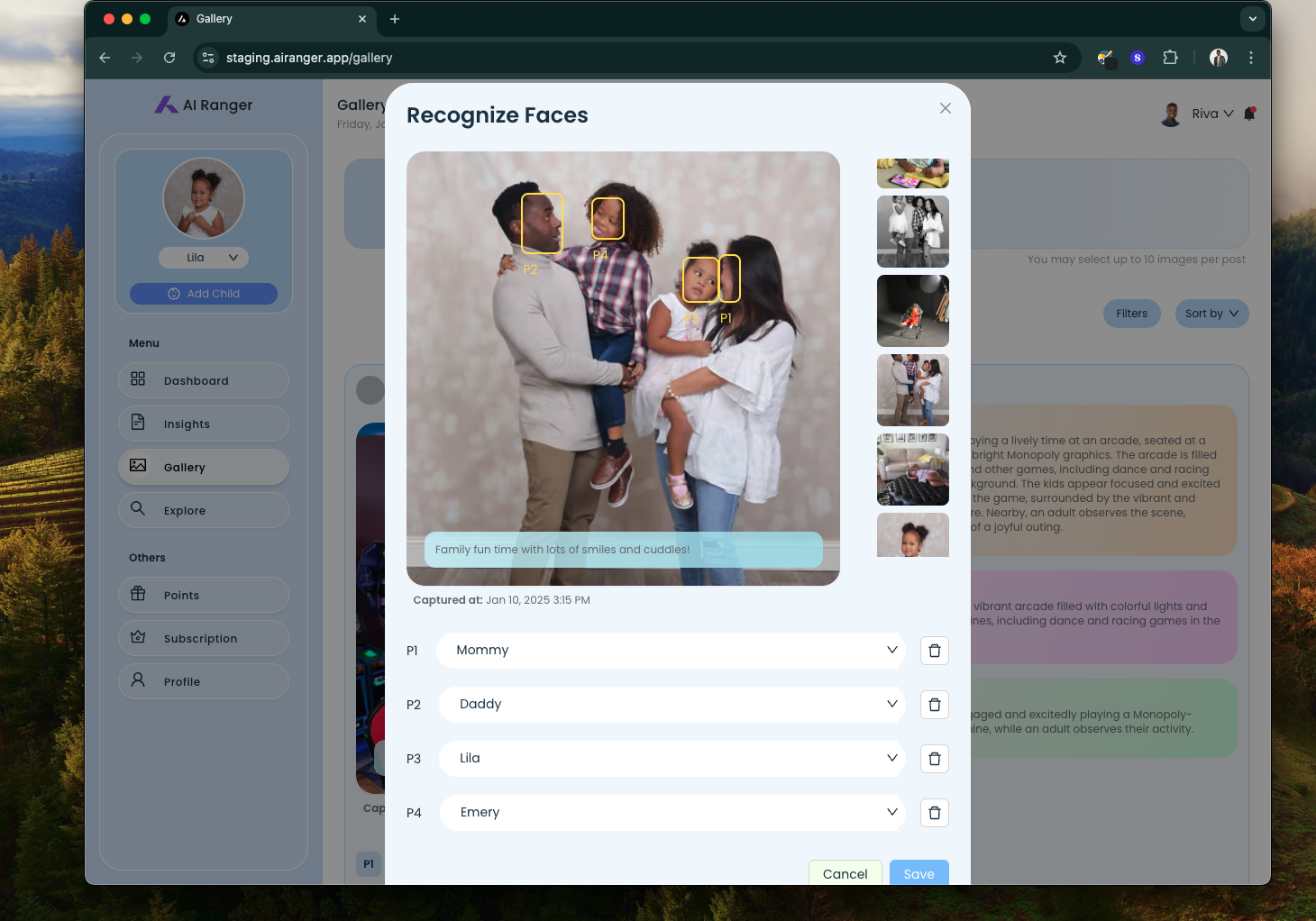Open a new browser tab
Viewport: 1316px width, 921px height.
pos(395,19)
